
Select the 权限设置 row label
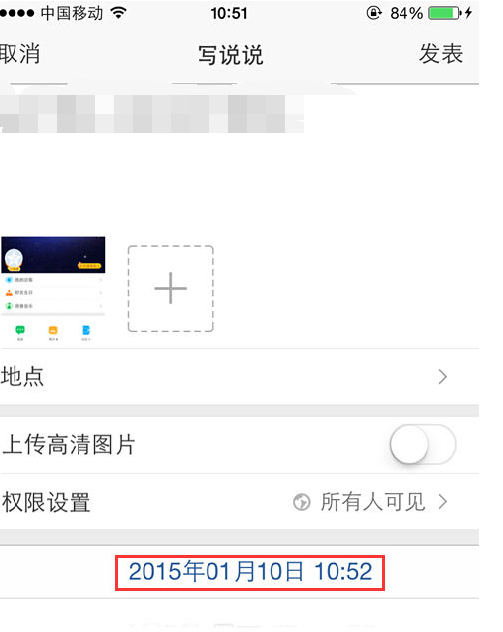click(46, 502)
